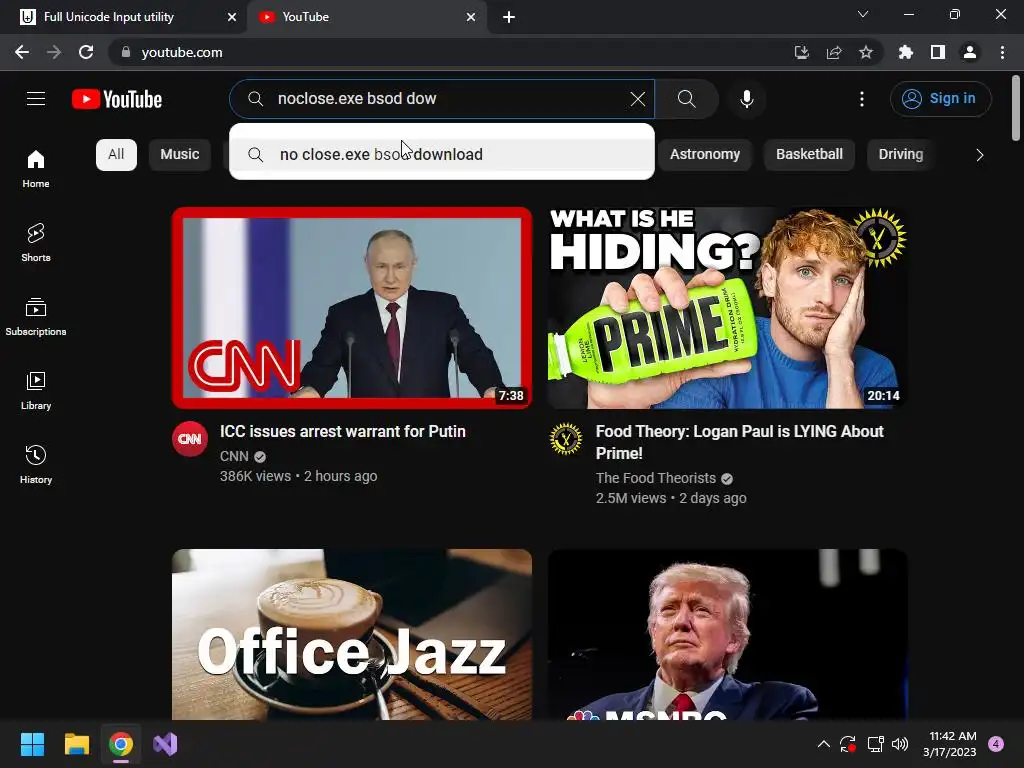1024x768 pixels.
Task: Start voice search with microphone
Action: 747,99
